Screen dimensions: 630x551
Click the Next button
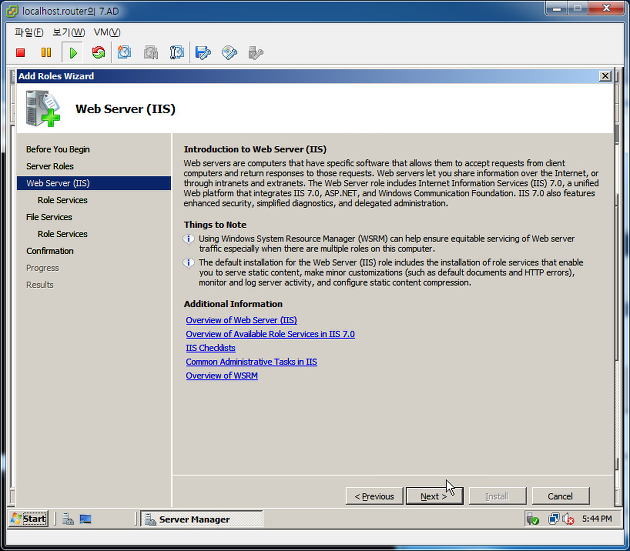coord(434,496)
